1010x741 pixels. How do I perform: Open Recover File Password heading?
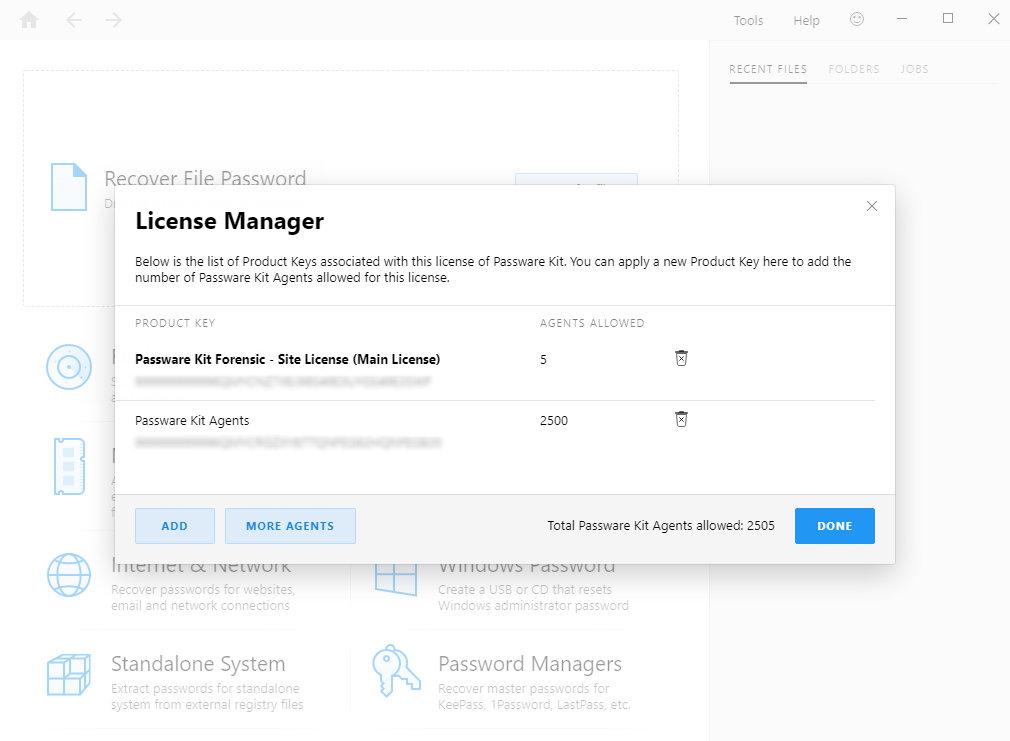click(x=205, y=178)
